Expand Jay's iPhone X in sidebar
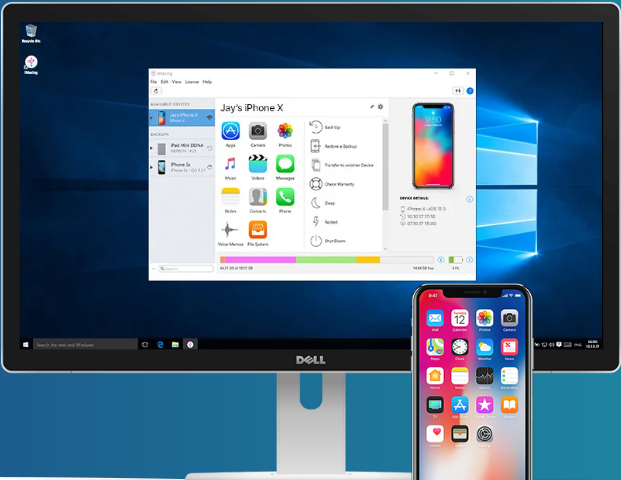The height and width of the screenshot is (480, 621). pyautogui.click(x=151, y=118)
